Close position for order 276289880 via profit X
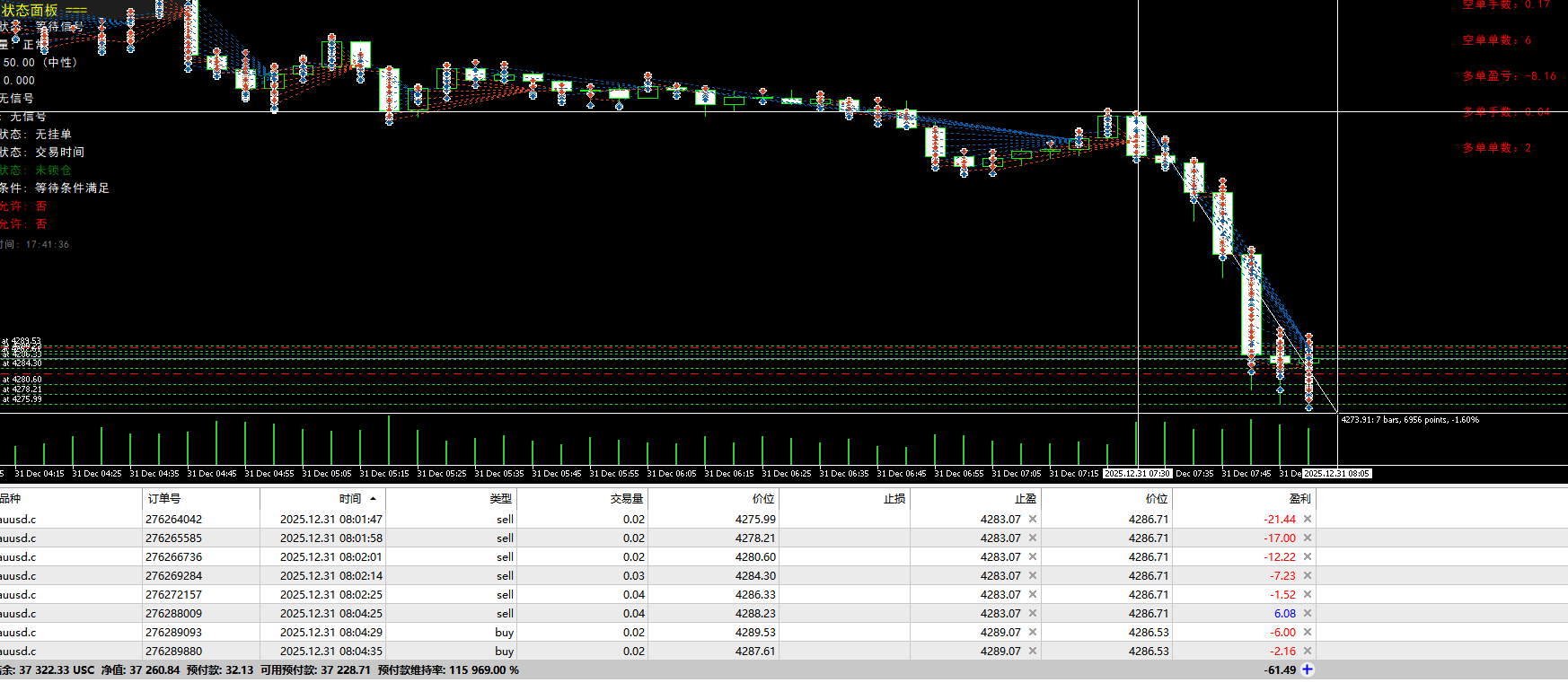Viewport: 1568px width, 700px height. tap(1308, 651)
